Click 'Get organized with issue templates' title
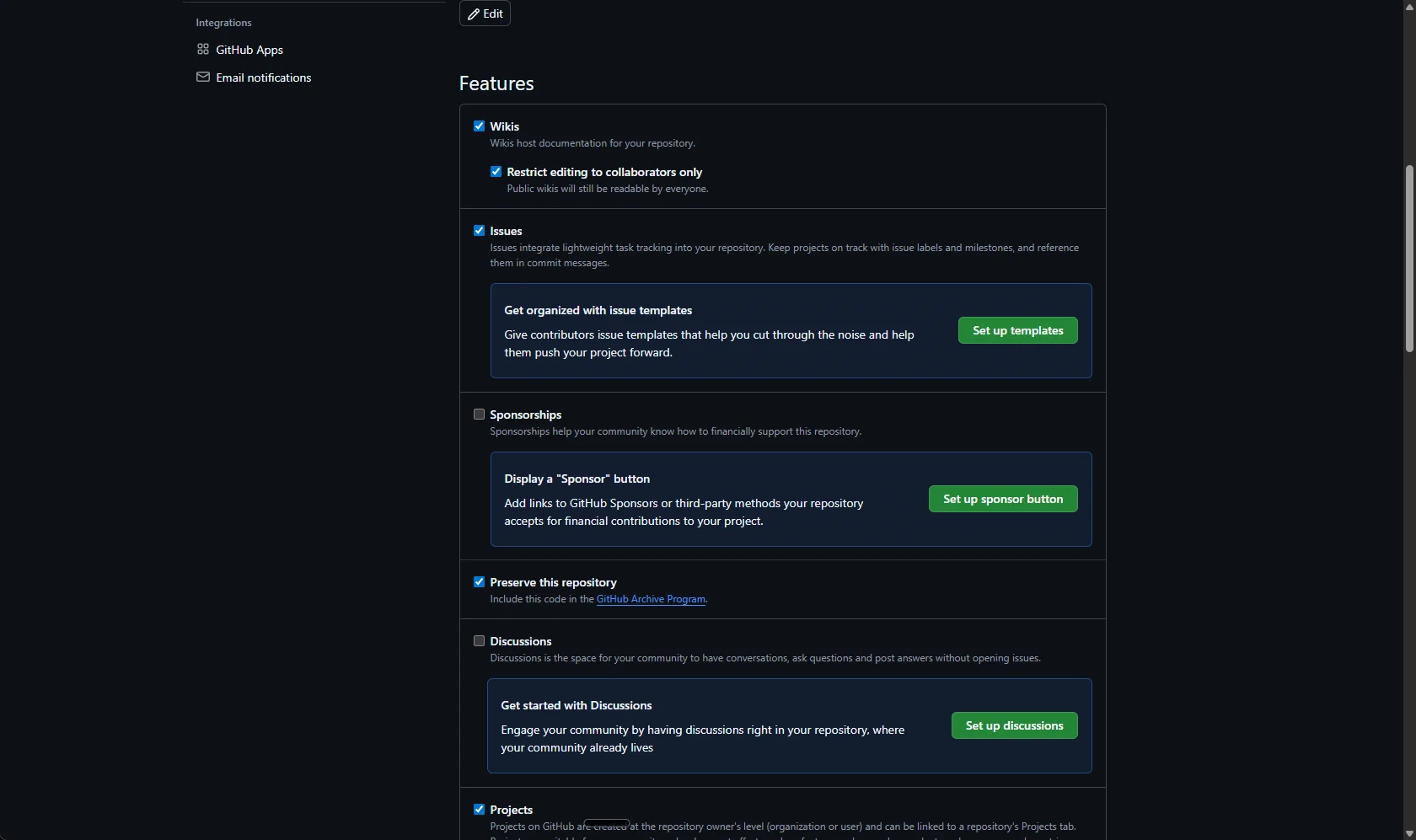The width and height of the screenshot is (1416, 840). 598,310
